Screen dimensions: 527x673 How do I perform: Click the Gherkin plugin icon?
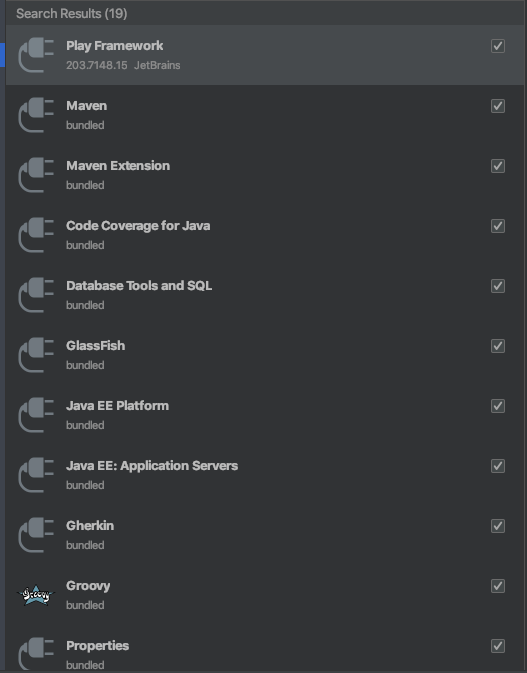(36, 535)
